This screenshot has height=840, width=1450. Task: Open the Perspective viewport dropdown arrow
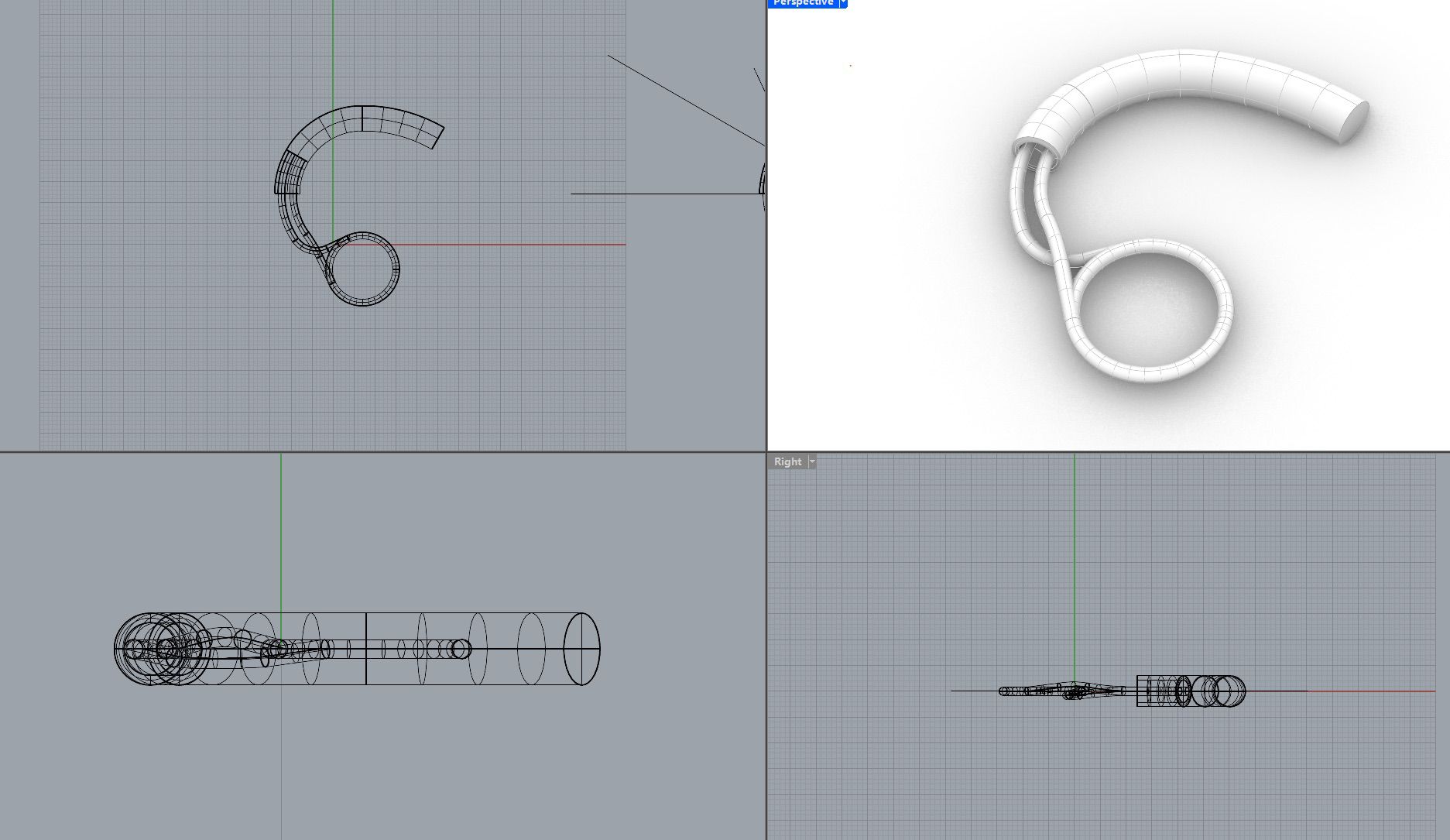843,3
